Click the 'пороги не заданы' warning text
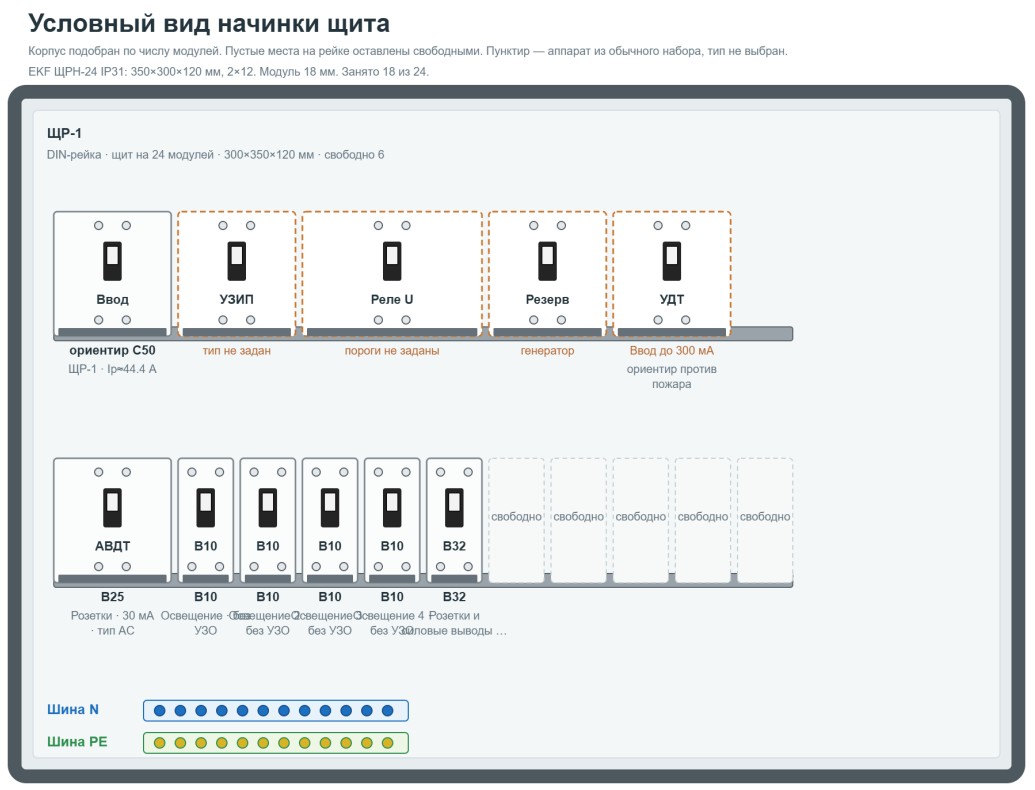Image resolution: width=1035 pixels, height=790 pixels. tap(392, 350)
